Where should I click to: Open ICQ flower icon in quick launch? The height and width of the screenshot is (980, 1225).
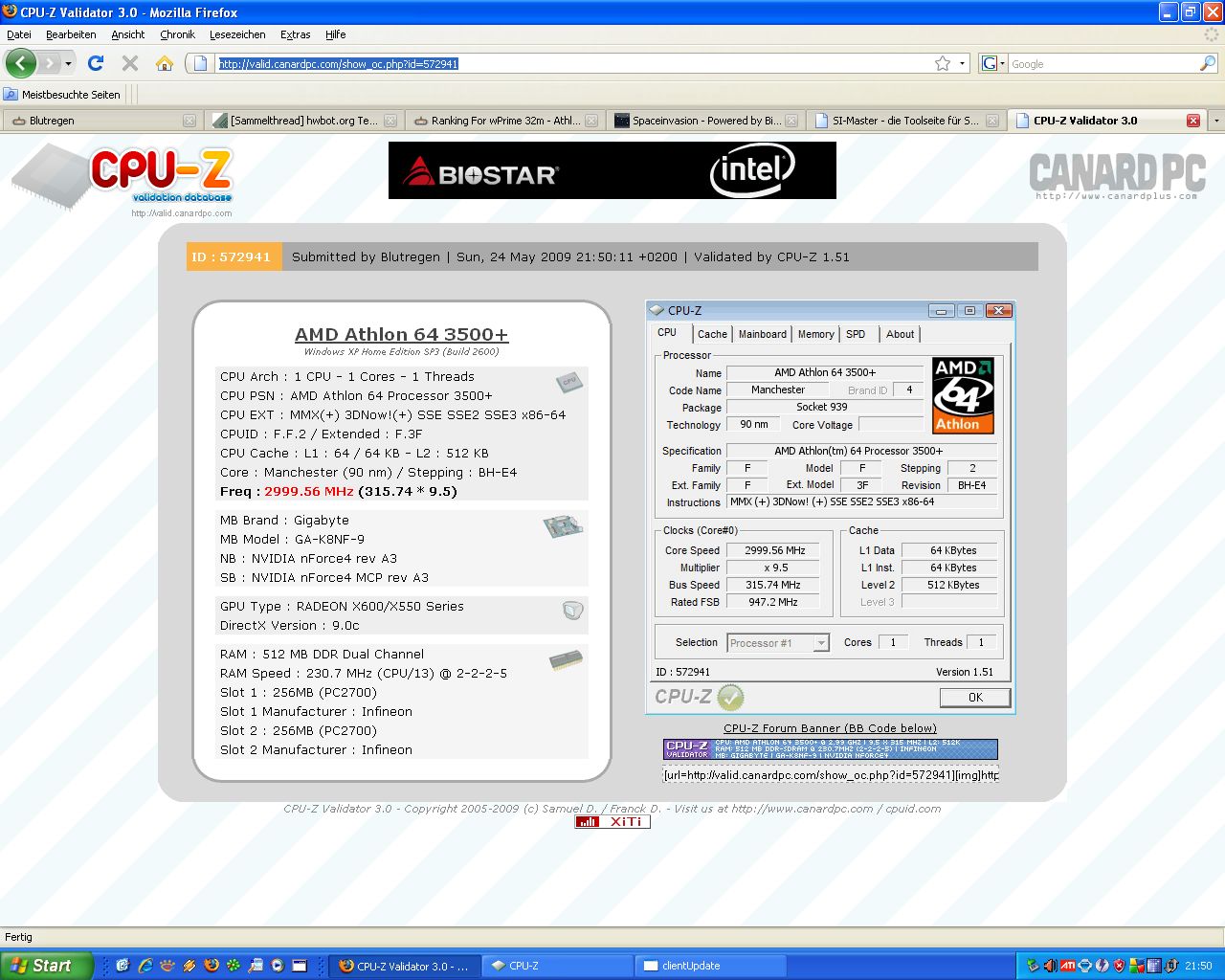pyautogui.click(x=234, y=966)
